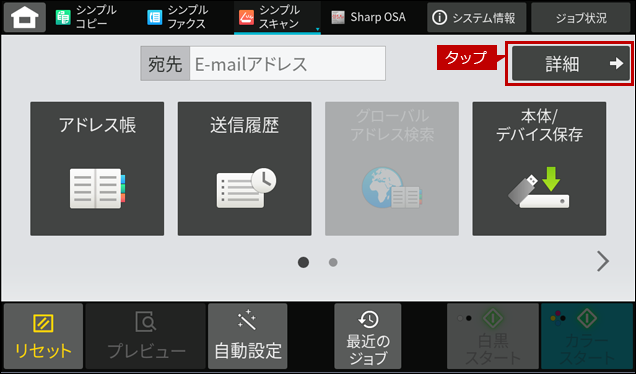
Task: Open システム情報 system information
Action: (477, 17)
